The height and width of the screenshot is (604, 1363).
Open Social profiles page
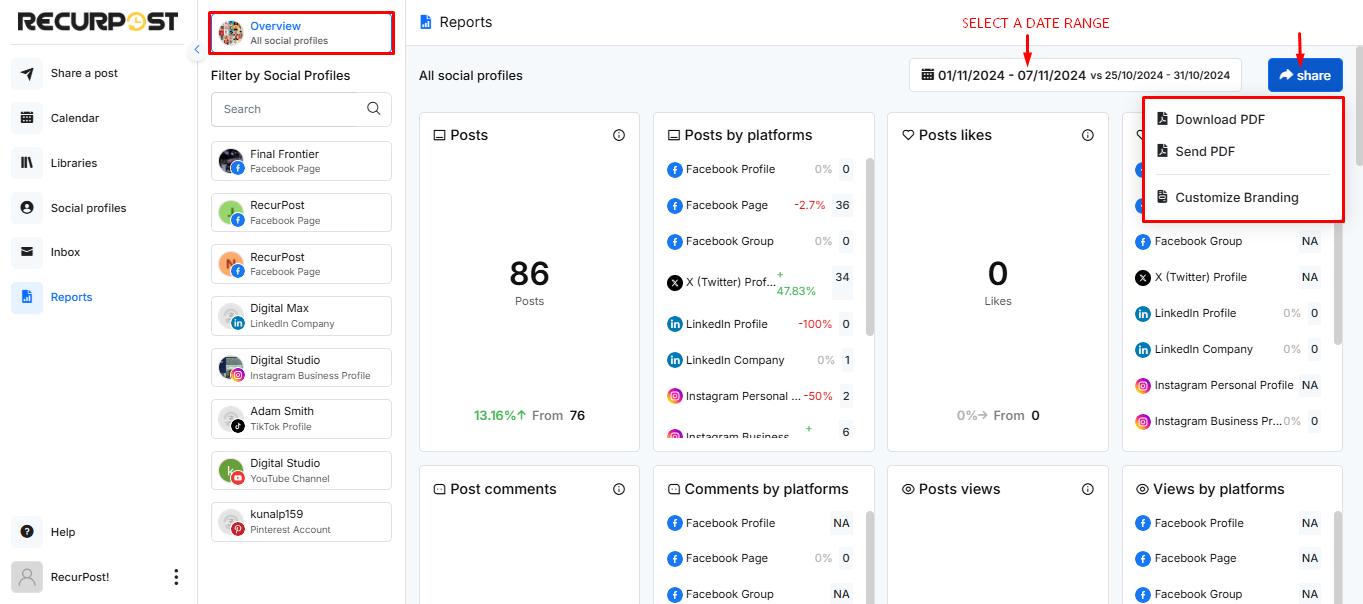coord(88,208)
